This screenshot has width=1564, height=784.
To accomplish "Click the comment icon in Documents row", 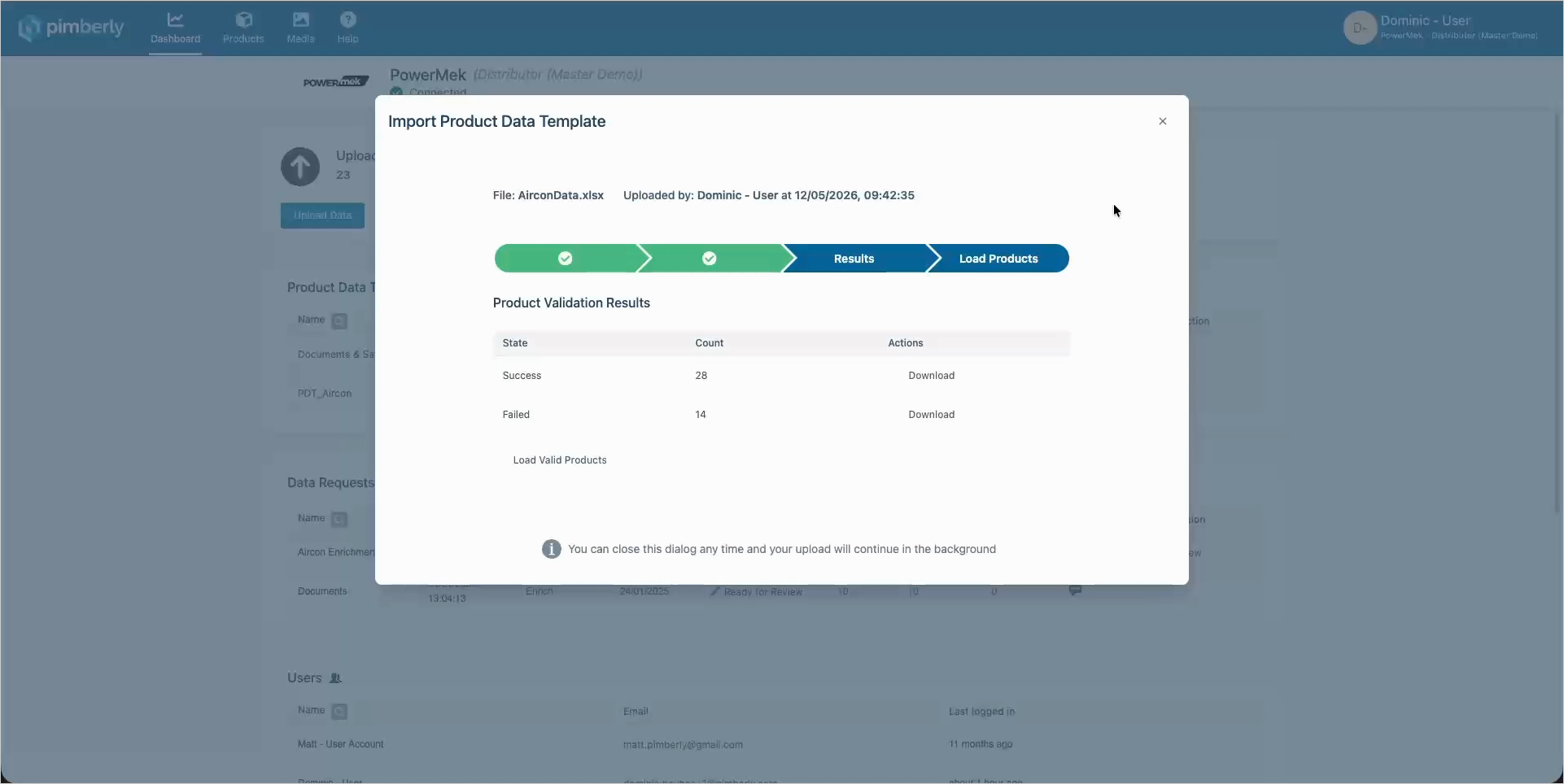I will click(x=1075, y=590).
